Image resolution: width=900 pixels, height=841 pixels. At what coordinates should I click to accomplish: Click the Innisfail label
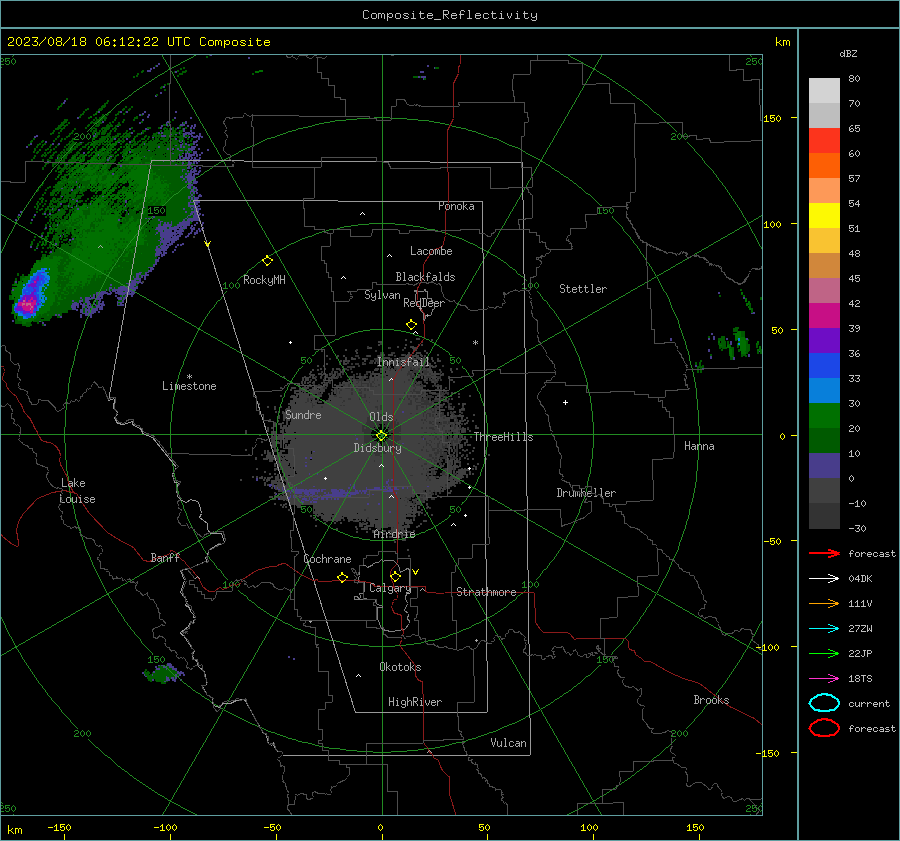pos(403,362)
